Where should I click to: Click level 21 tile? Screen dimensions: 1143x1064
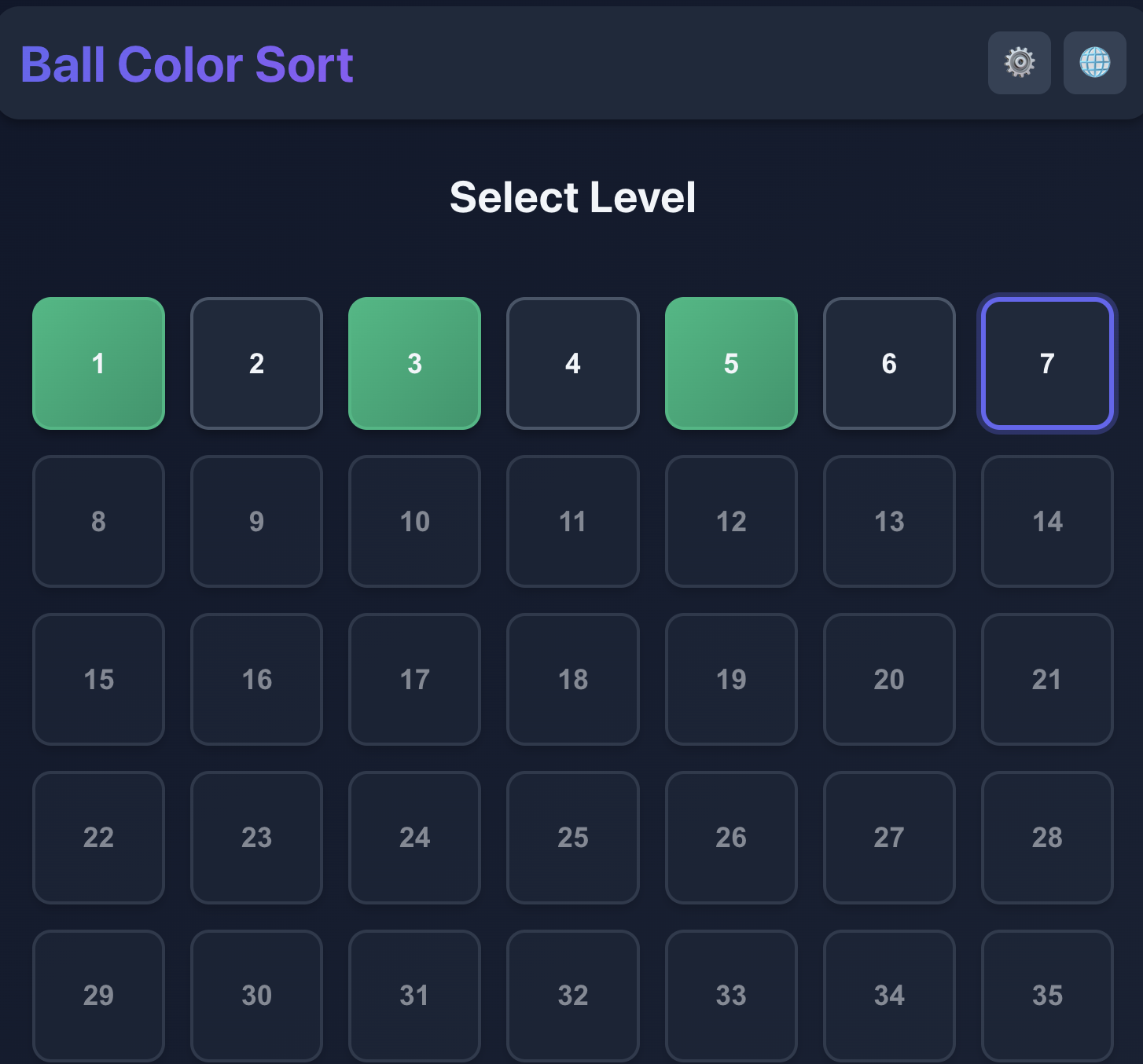point(1047,679)
